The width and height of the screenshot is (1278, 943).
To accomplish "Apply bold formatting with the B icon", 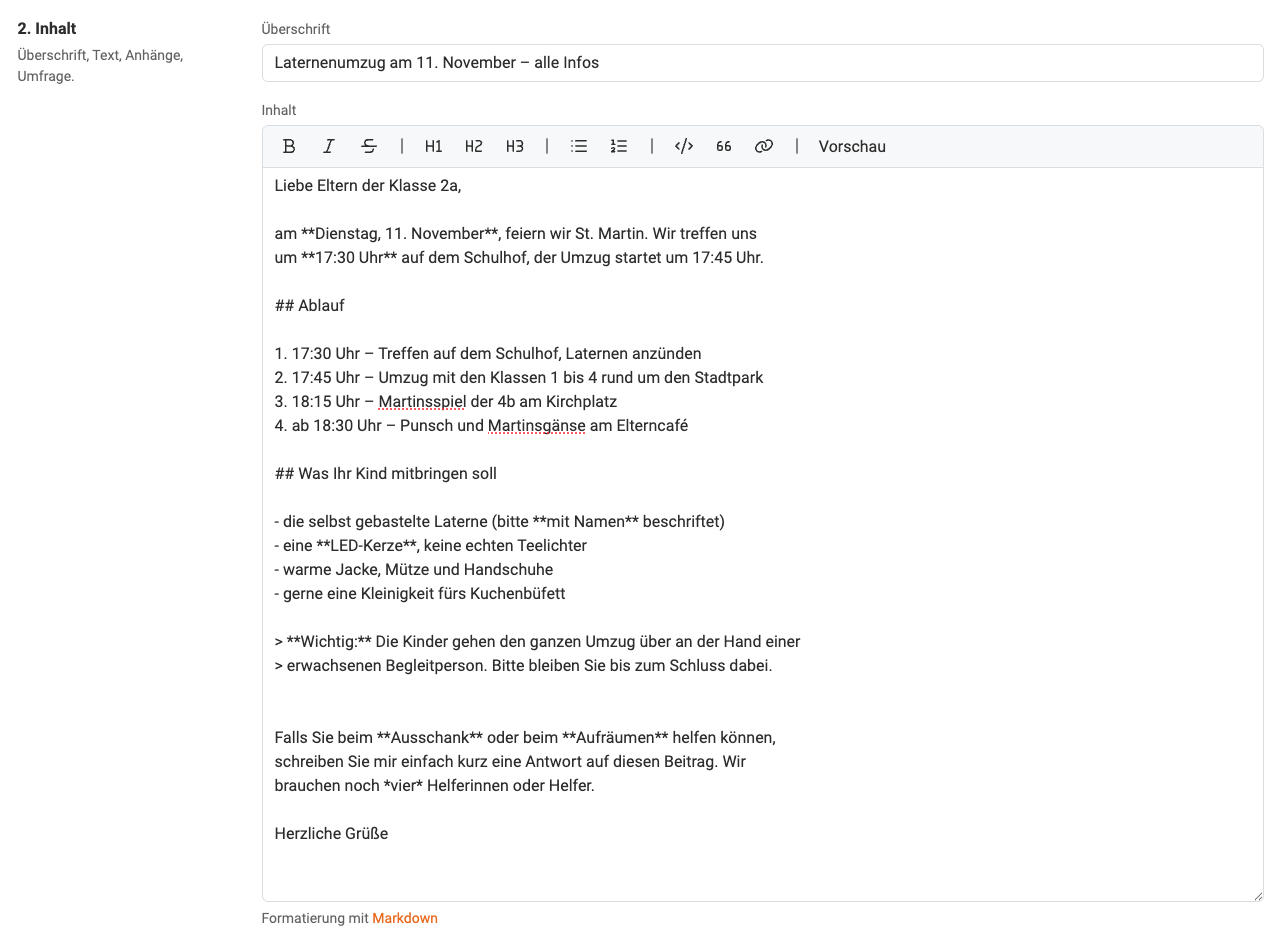I will click(x=289, y=146).
